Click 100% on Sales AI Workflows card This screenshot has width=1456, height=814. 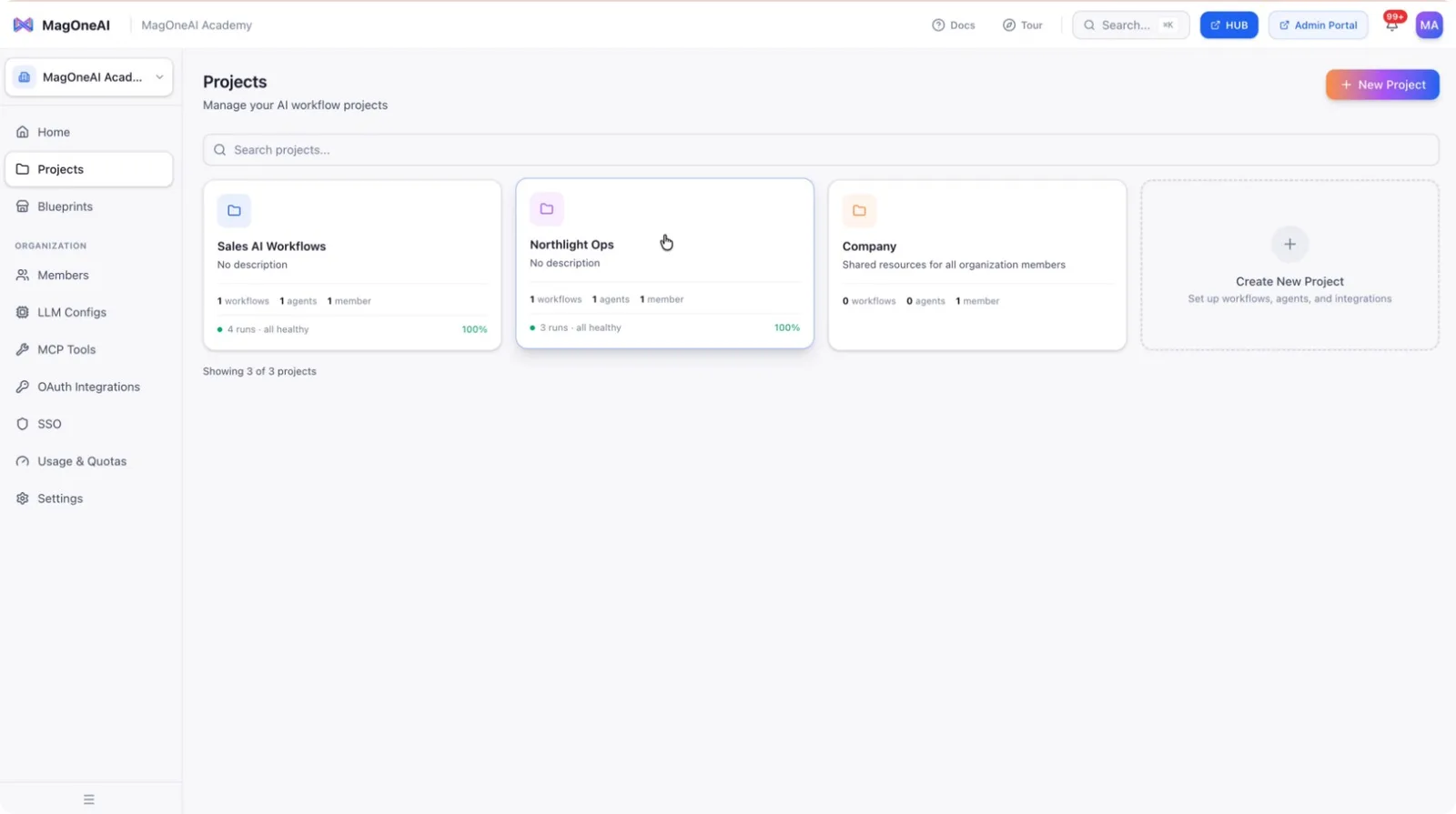point(474,329)
